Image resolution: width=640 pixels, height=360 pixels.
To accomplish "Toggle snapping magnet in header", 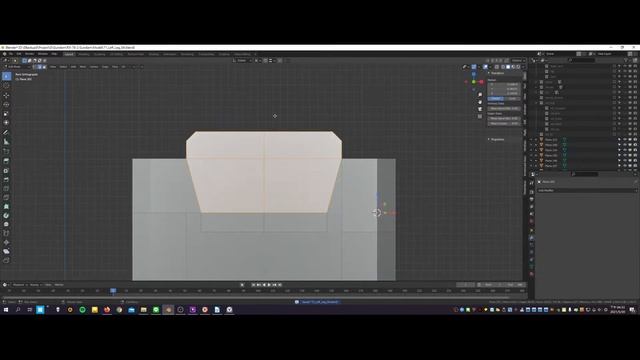I will click(265, 60).
